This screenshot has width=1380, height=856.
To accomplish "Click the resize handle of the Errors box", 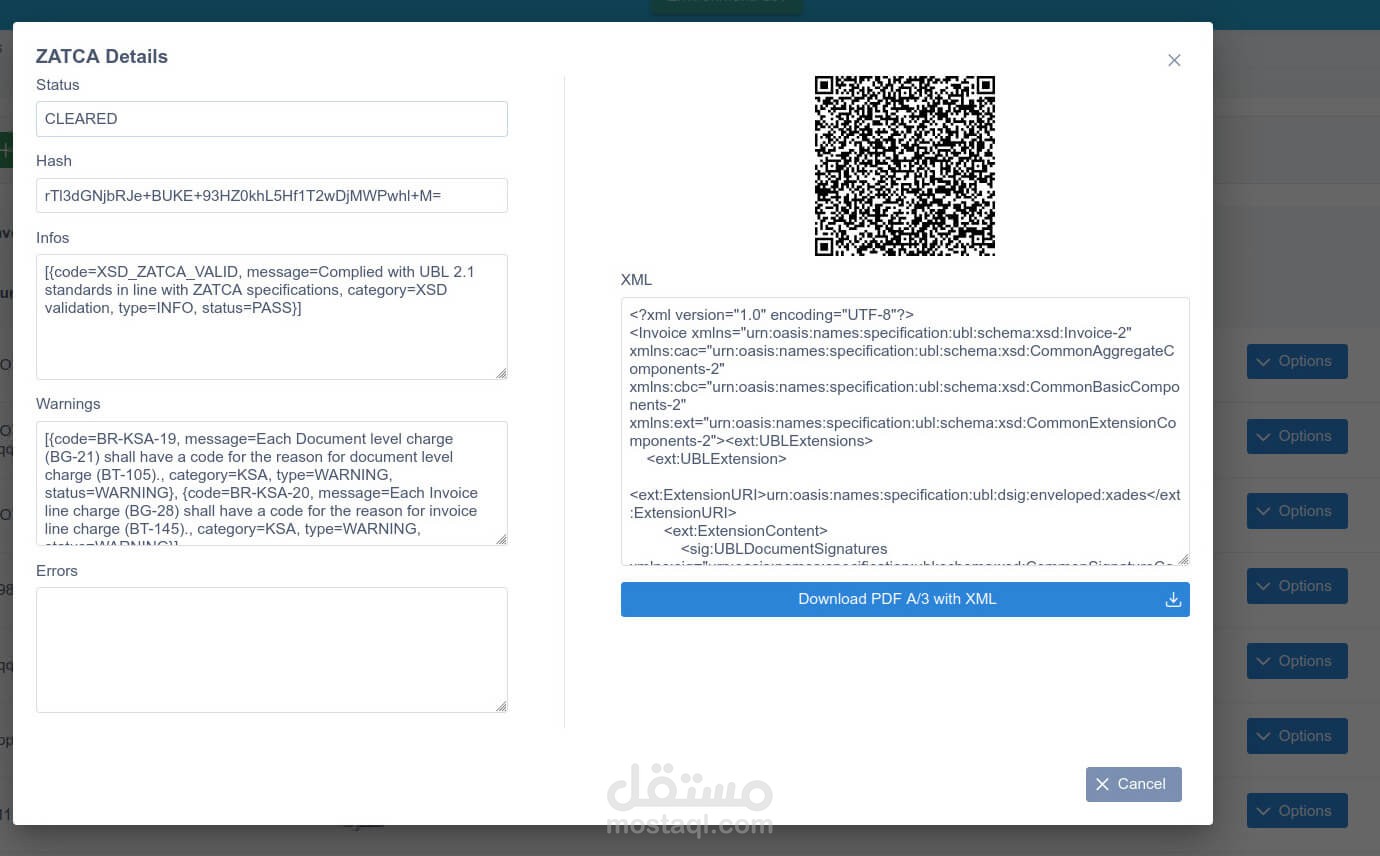I will pos(501,706).
